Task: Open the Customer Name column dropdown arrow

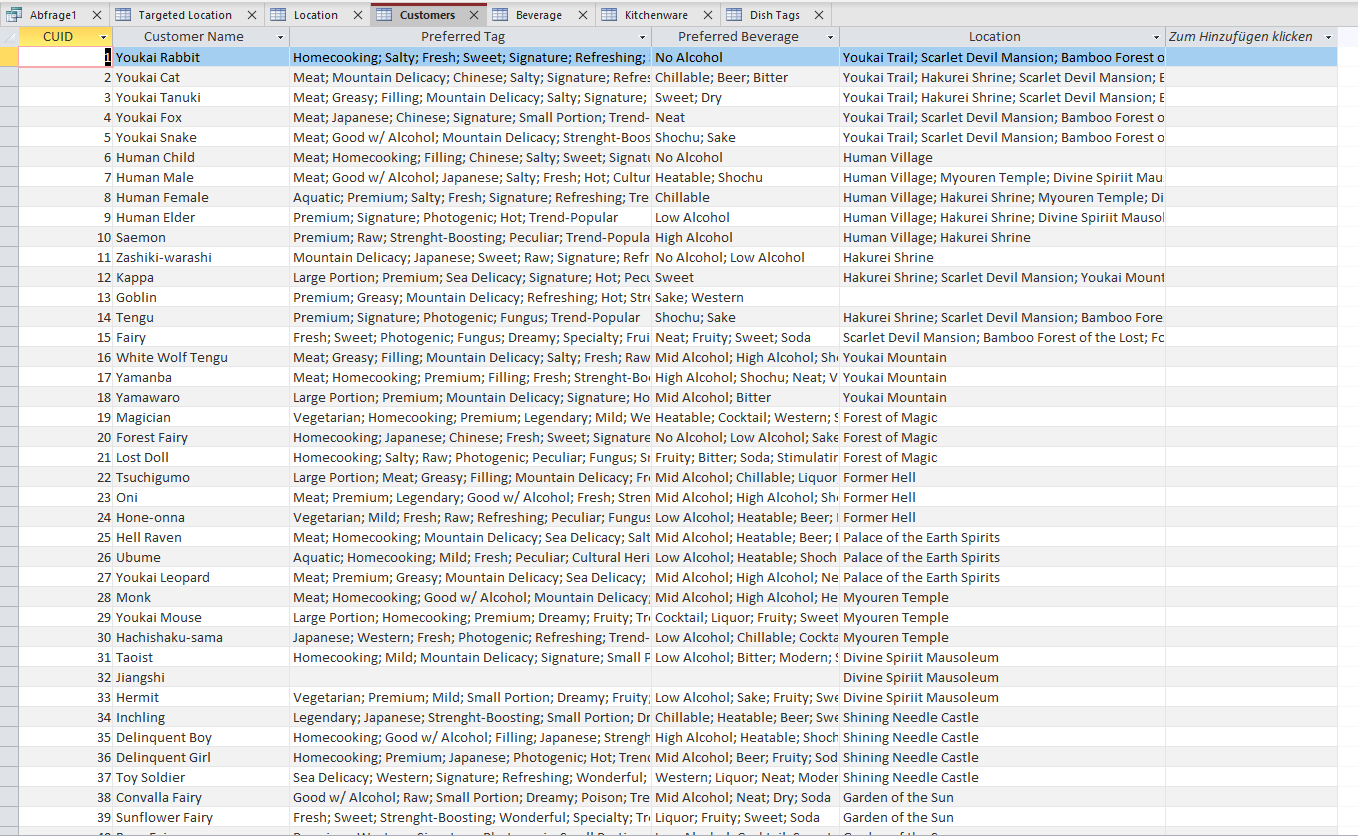Action: 280,37
